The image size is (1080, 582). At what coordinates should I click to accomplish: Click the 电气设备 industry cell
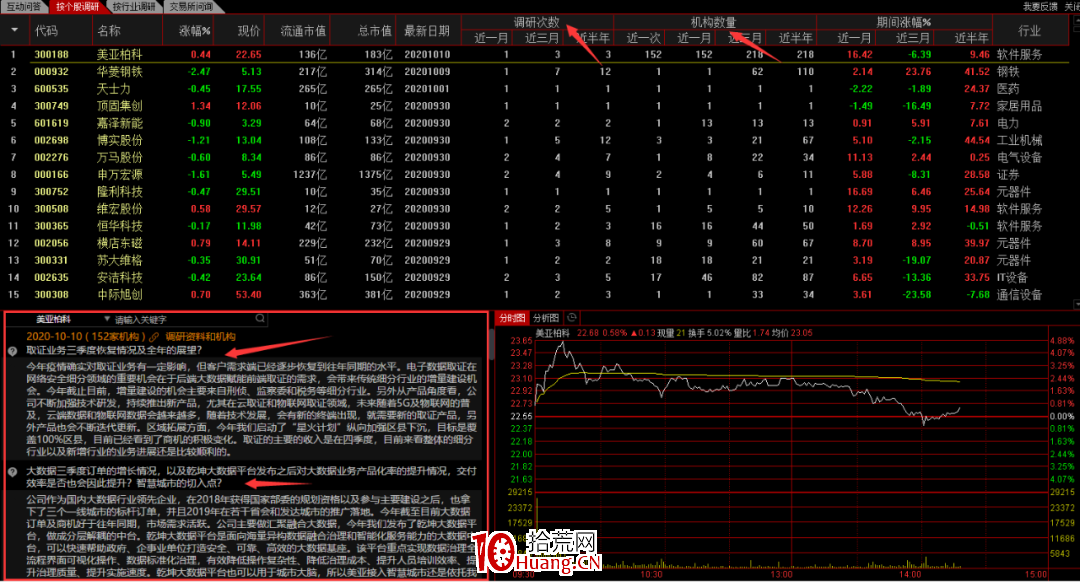click(1019, 158)
